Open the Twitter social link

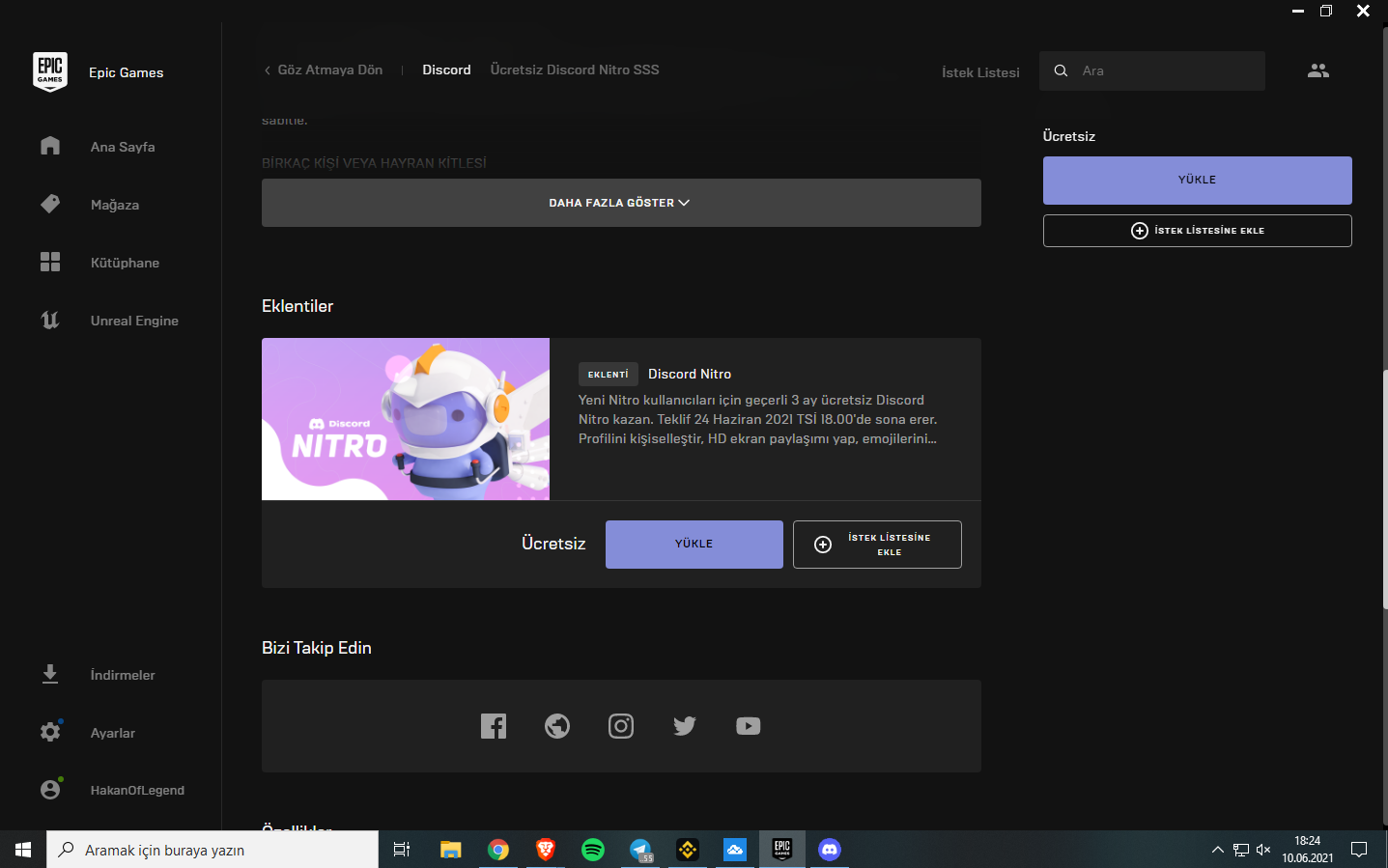coord(685,726)
